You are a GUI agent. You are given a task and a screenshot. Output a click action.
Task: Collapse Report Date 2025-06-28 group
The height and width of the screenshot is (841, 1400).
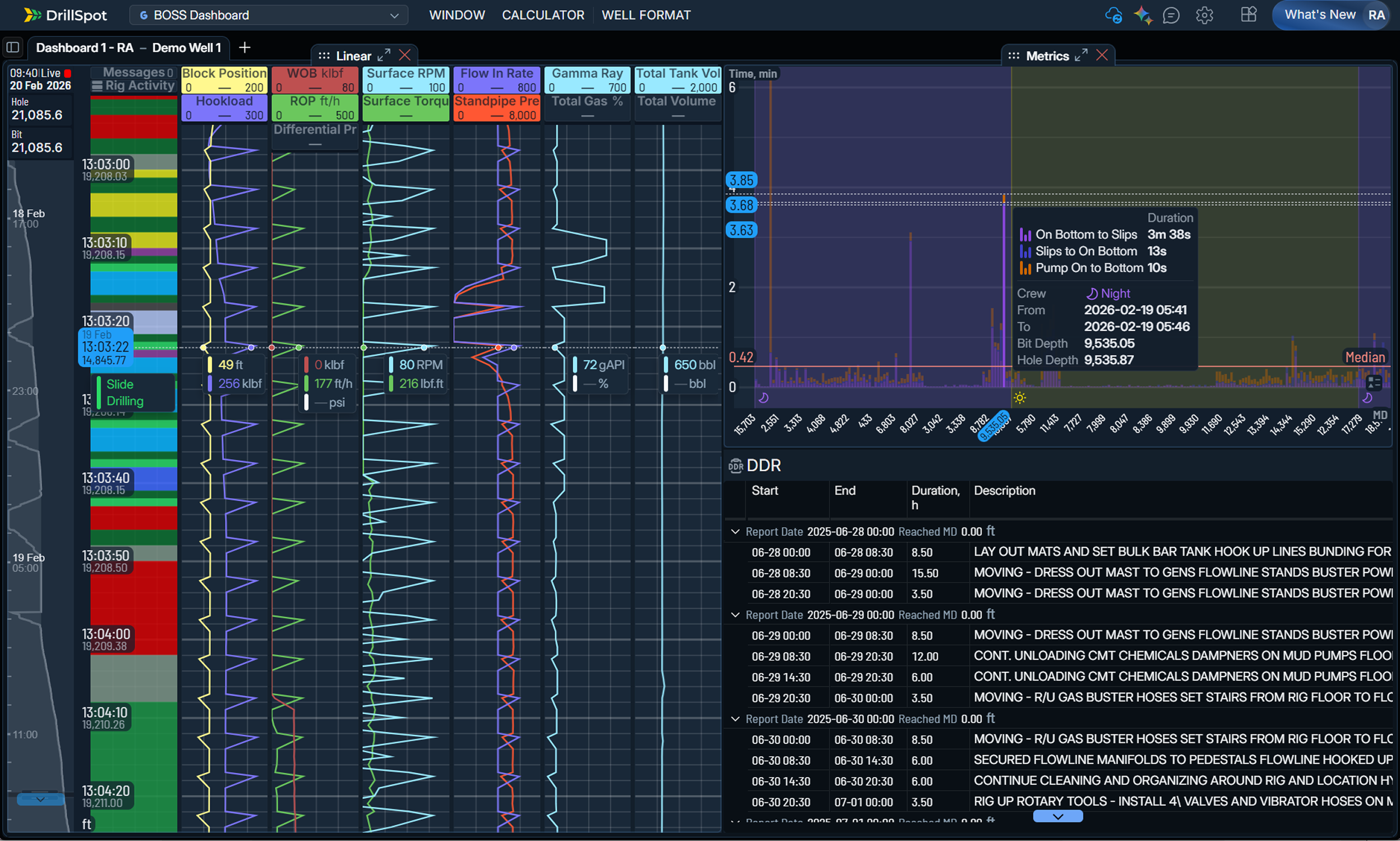point(735,532)
